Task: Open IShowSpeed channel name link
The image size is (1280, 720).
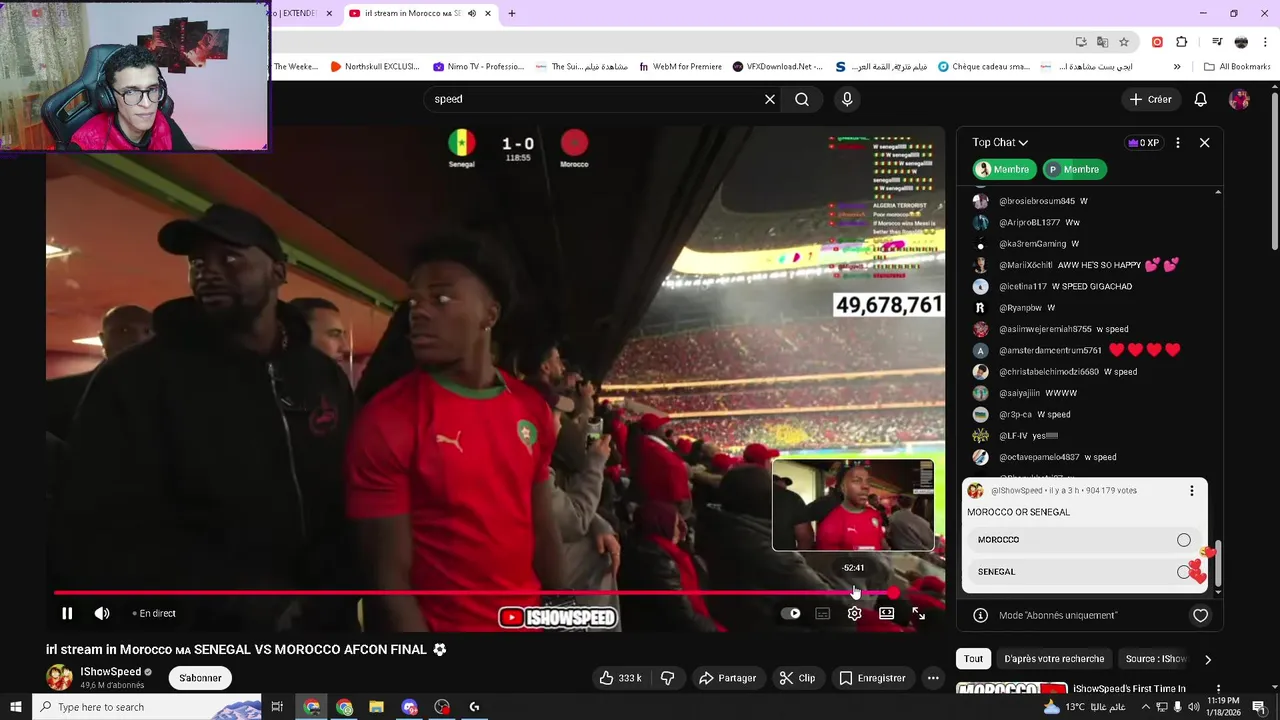Action: (x=110, y=672)
